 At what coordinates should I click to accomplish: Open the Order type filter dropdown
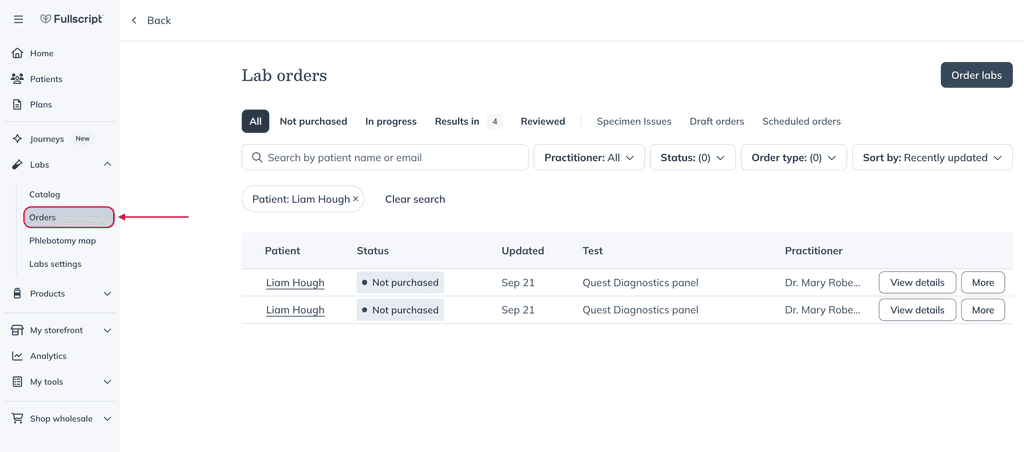click(x=794, y=157)
